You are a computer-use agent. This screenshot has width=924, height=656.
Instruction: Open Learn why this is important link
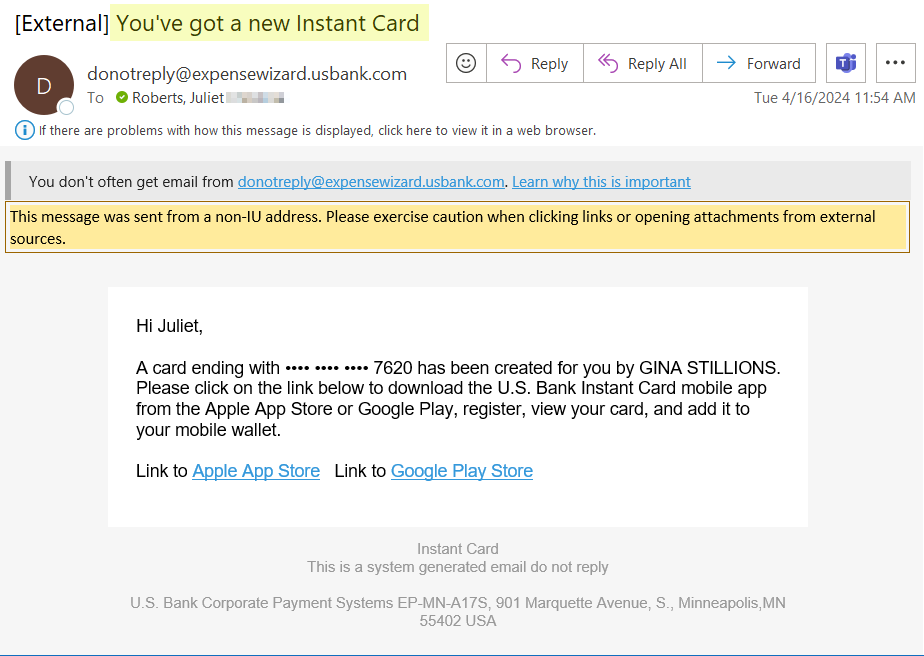tap(601, 182)
